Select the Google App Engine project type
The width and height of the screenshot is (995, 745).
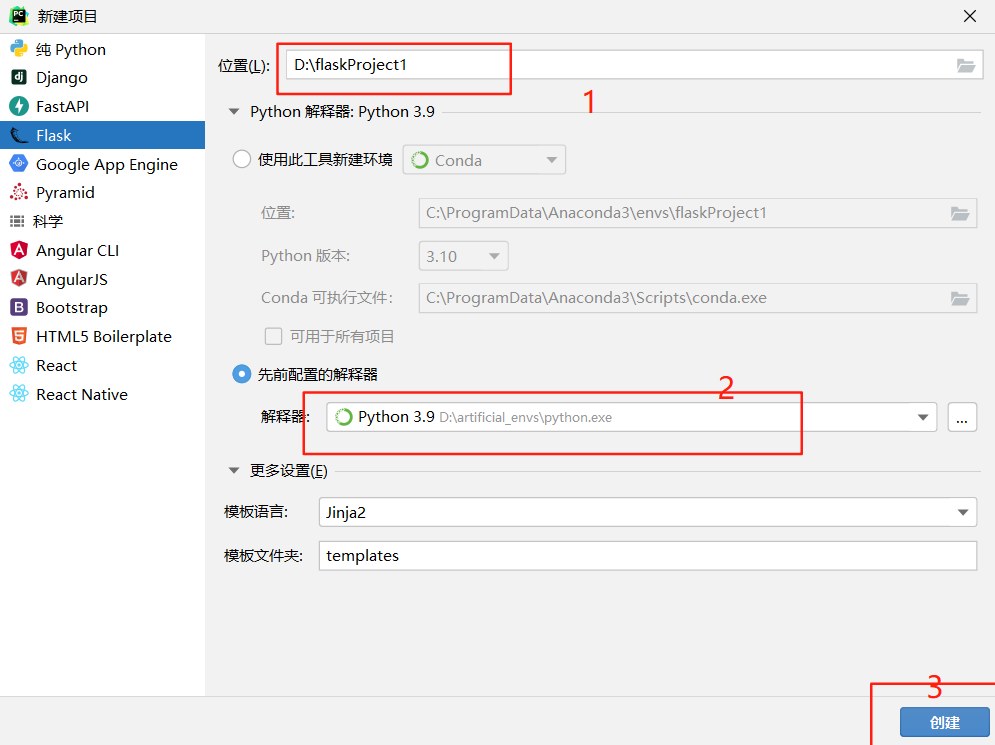[x=102, y=164]
